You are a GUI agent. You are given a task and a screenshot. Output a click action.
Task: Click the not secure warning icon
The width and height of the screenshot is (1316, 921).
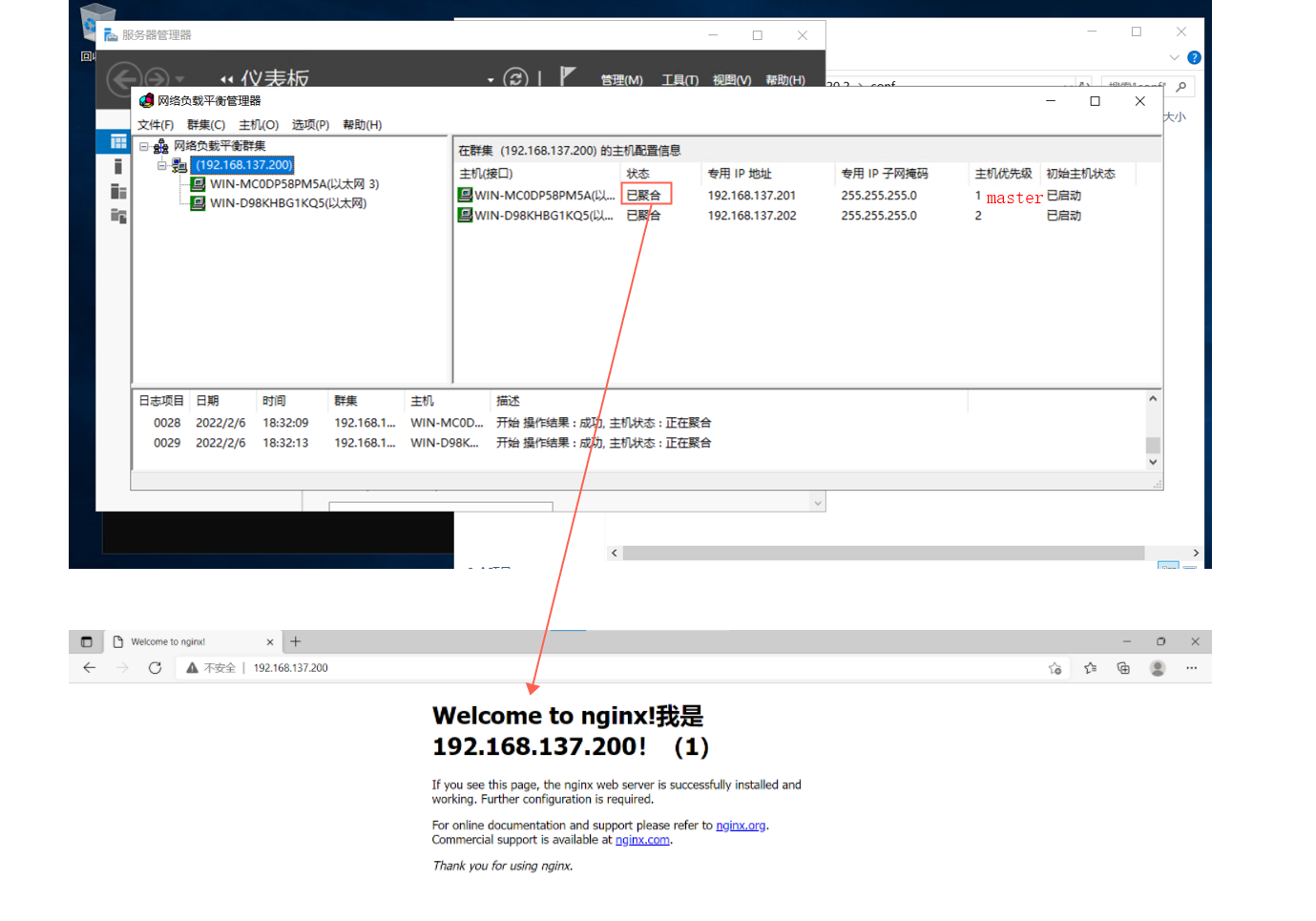(x=192, y=668)
